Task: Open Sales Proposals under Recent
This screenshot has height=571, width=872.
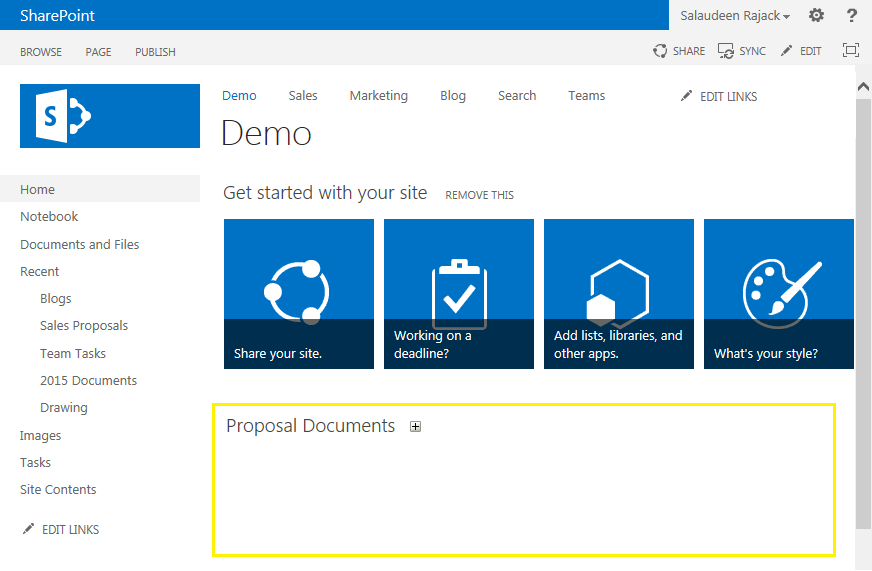Action: click(84, 326)
